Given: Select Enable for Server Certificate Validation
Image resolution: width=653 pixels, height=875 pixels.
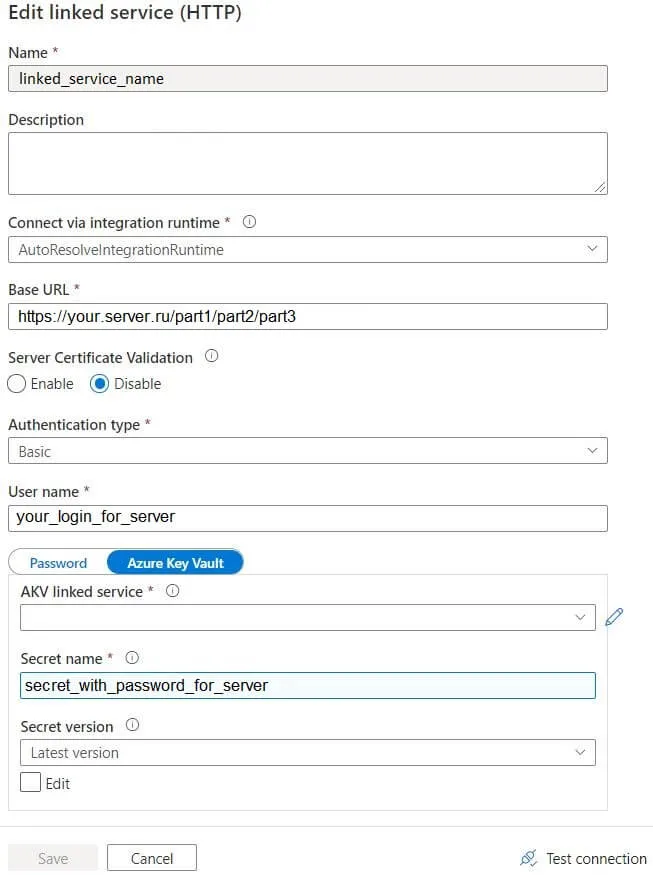Looking at the screenshot, I should coord(17,384).
